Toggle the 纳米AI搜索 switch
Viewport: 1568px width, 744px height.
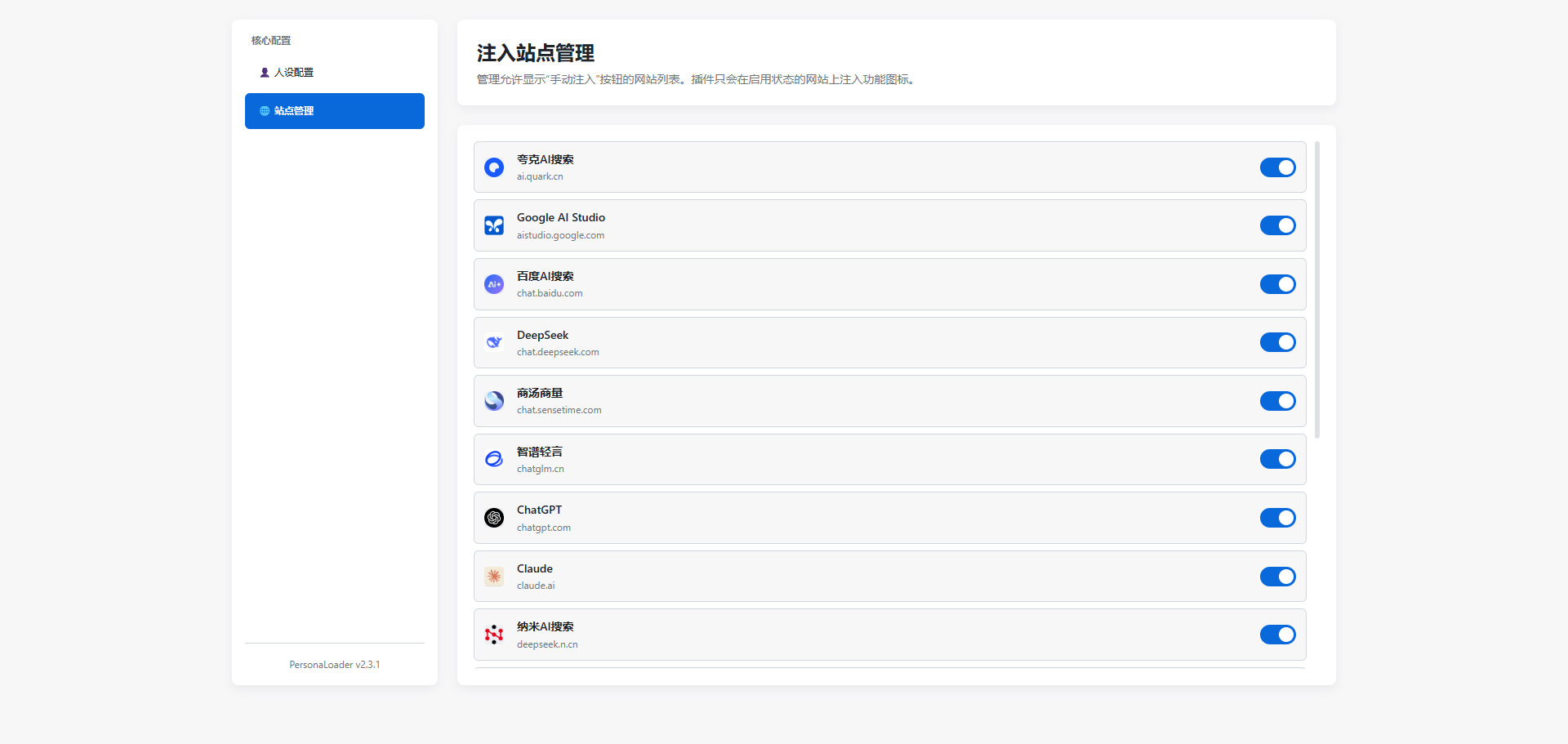click(1278, 635)
